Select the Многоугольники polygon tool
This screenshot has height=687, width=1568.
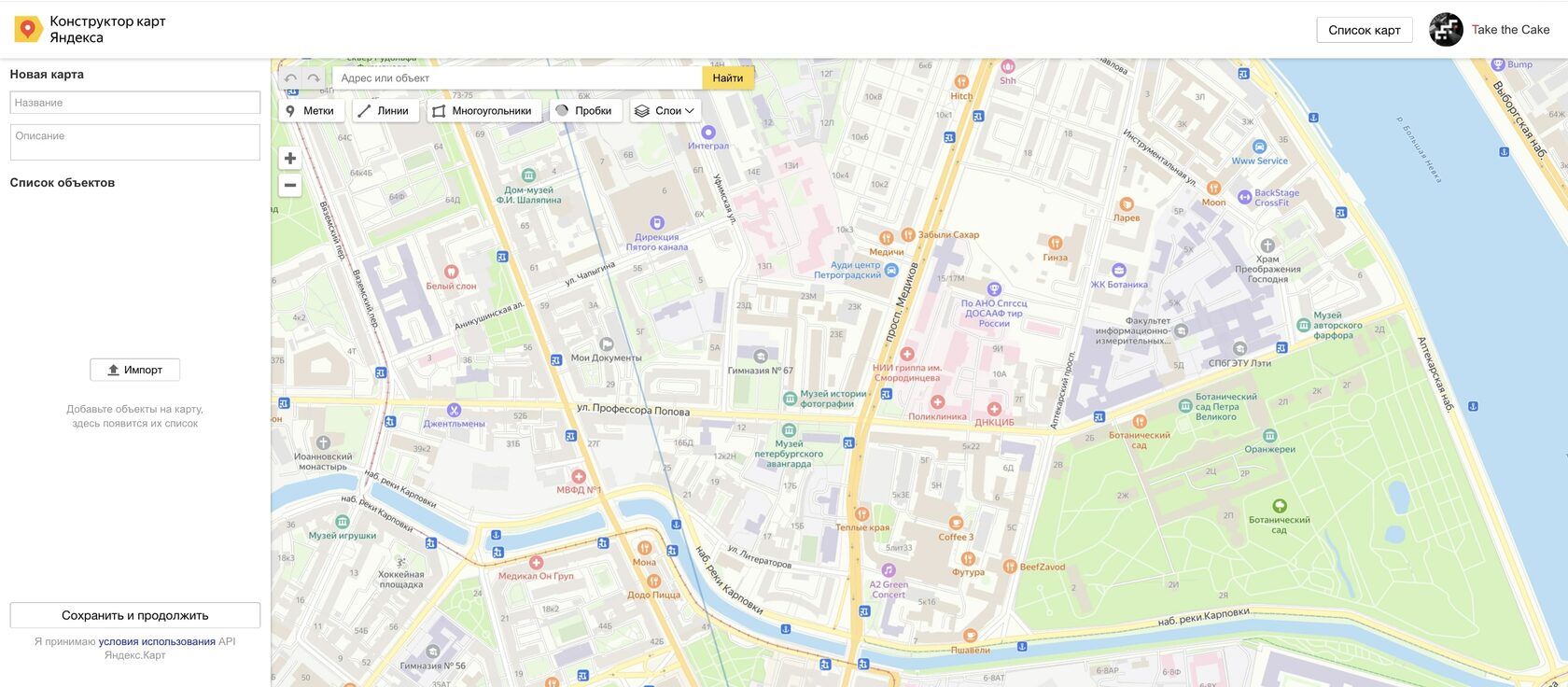coord(483,111)
